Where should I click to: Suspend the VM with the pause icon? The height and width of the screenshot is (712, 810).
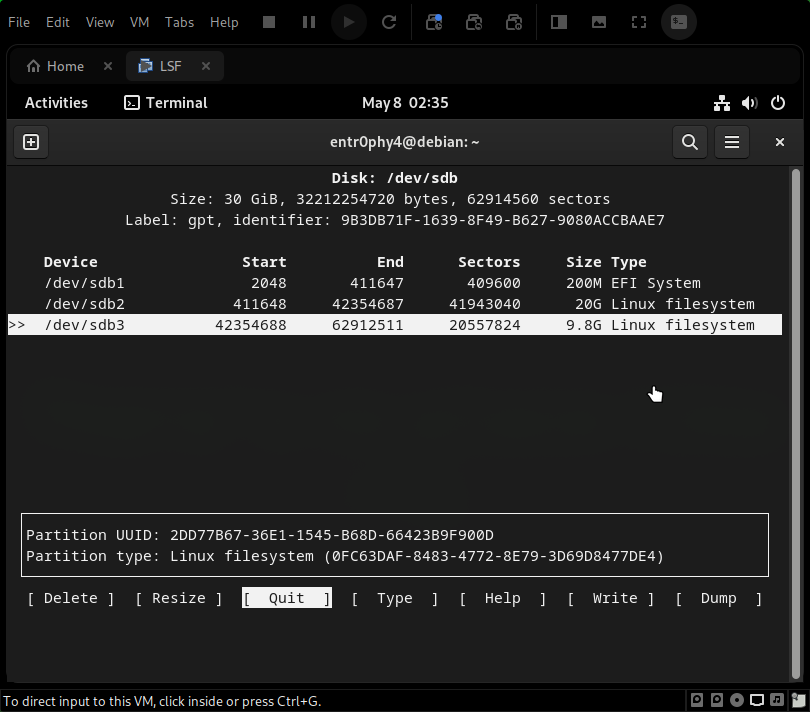pyautogui.click(x=309, y=22)
